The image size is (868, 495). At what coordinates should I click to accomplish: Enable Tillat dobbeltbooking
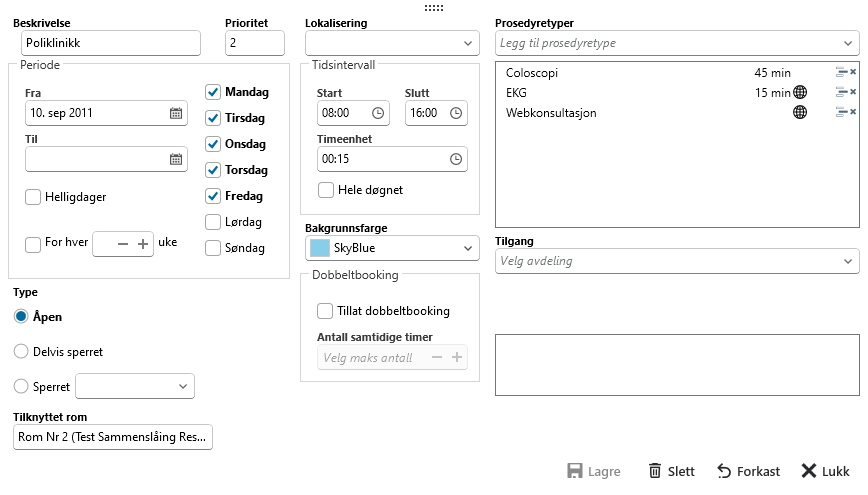[325, 311]
